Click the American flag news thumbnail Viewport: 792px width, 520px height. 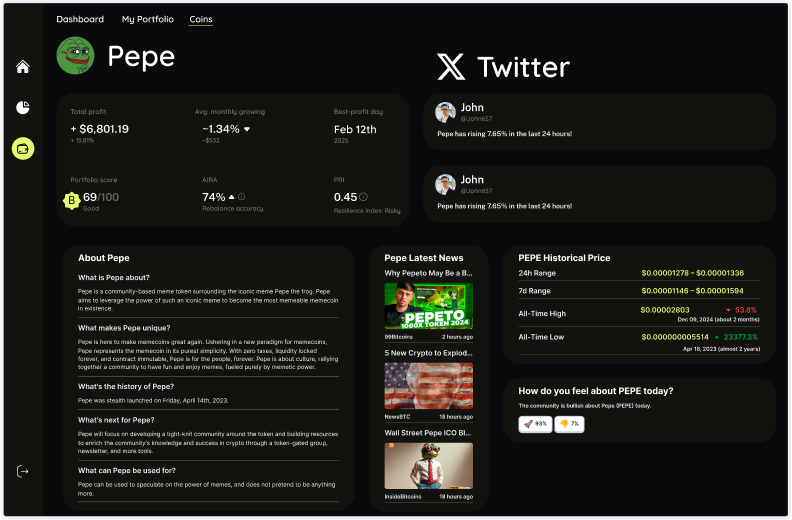pyautogui.click(x=428, y=386)
